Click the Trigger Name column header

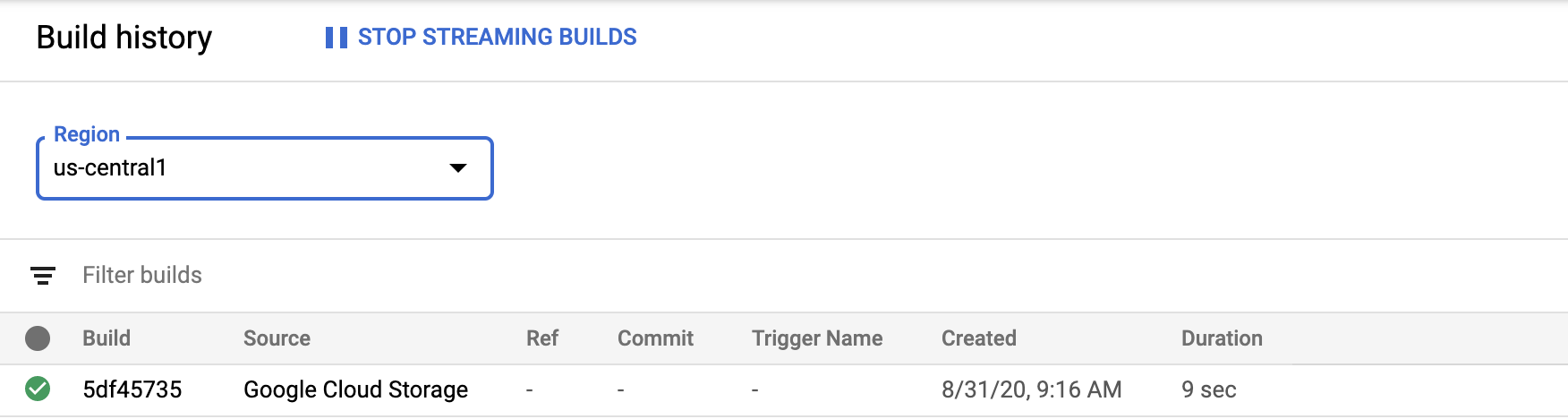click(817, 338)
